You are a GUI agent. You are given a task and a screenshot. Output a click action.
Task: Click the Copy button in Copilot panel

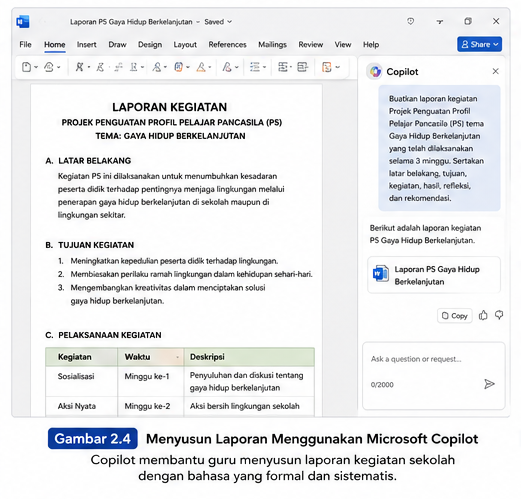455,316
